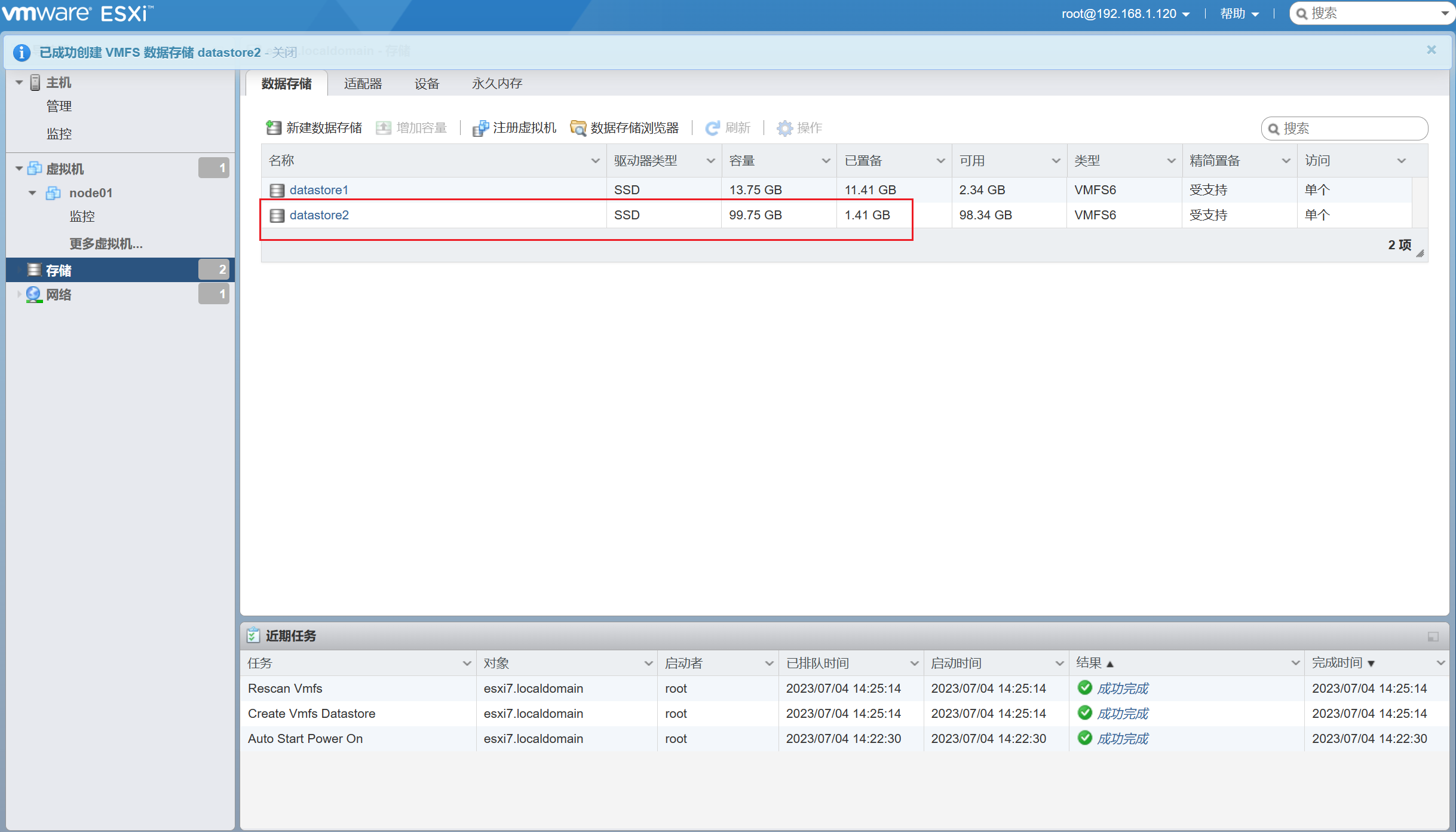
Task: Click the info icon in notification banner
Action: pos(22,53)
